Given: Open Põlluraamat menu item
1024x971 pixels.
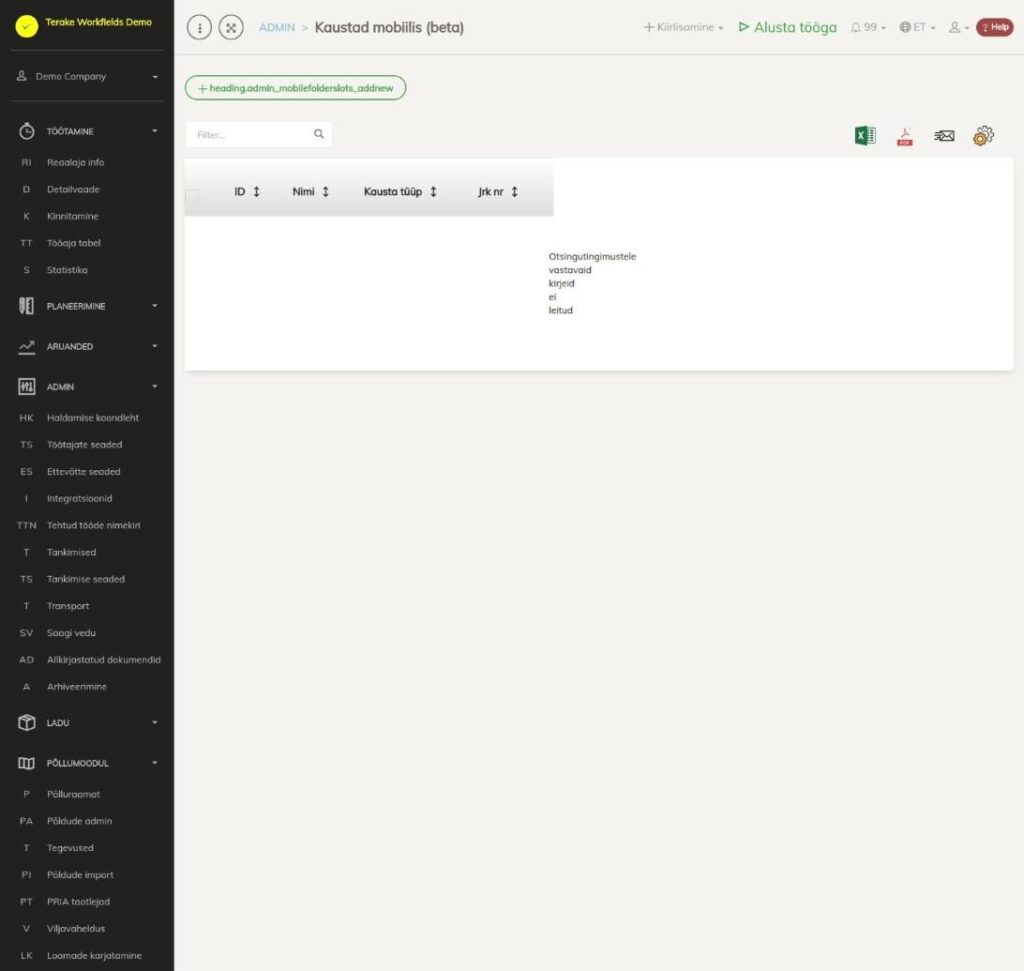Looking at the screenshot, I should point(74,794).
